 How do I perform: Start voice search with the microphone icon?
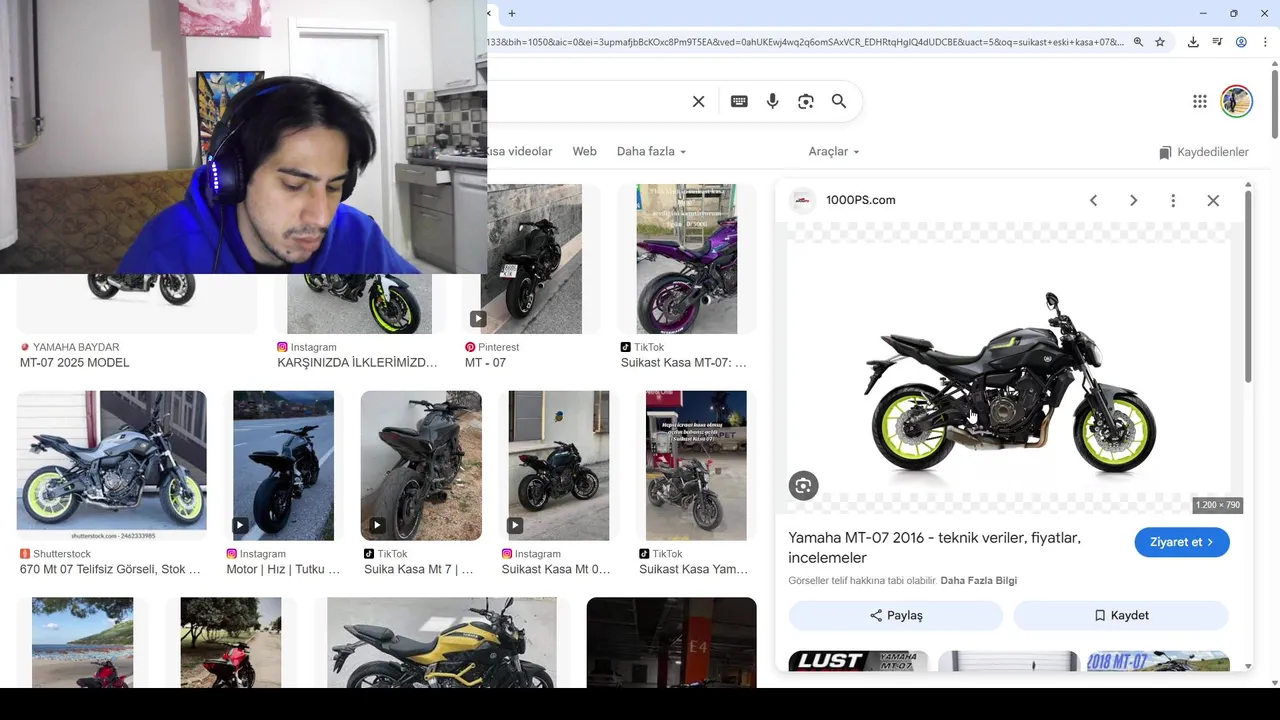tap(772, 101)
